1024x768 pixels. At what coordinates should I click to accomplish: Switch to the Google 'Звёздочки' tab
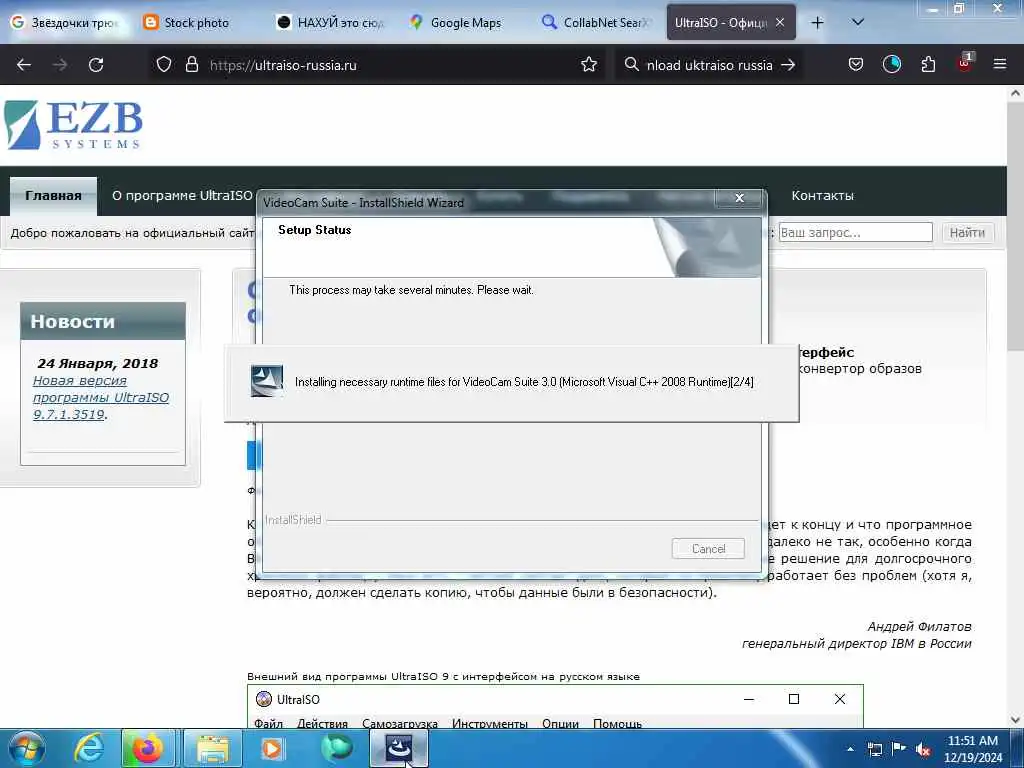coord(67,23)
